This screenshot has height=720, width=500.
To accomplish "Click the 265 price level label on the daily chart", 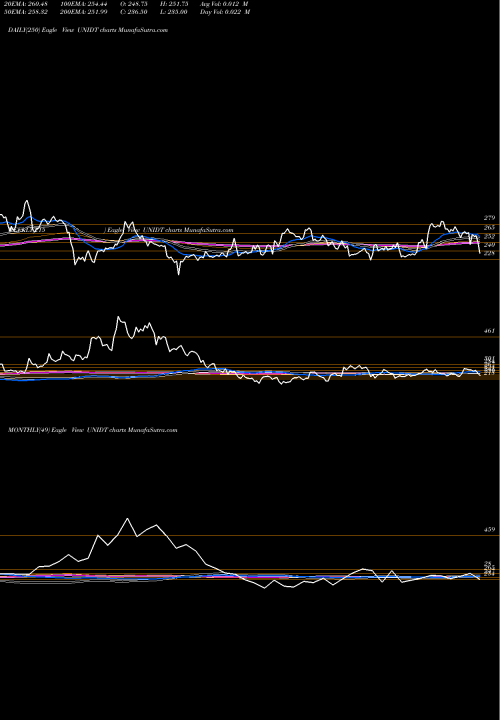I will 489,228.
